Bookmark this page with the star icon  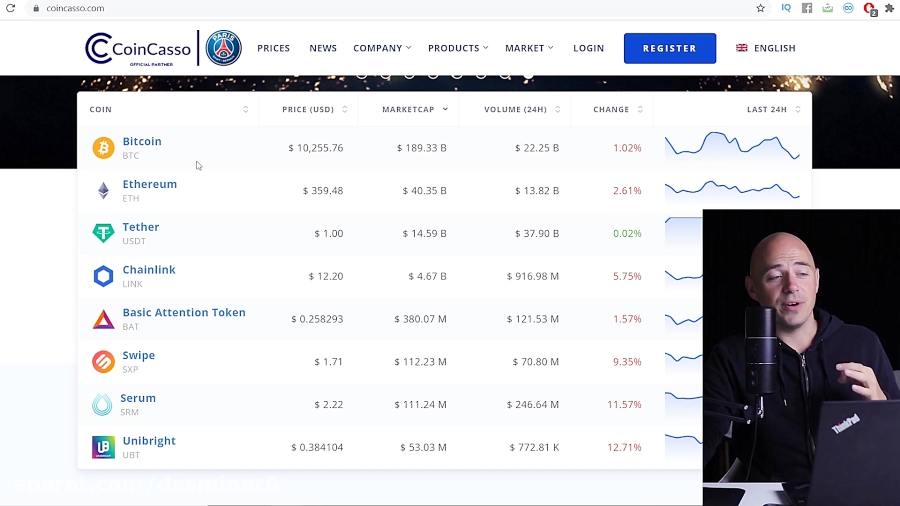click(x=761, y=8)
